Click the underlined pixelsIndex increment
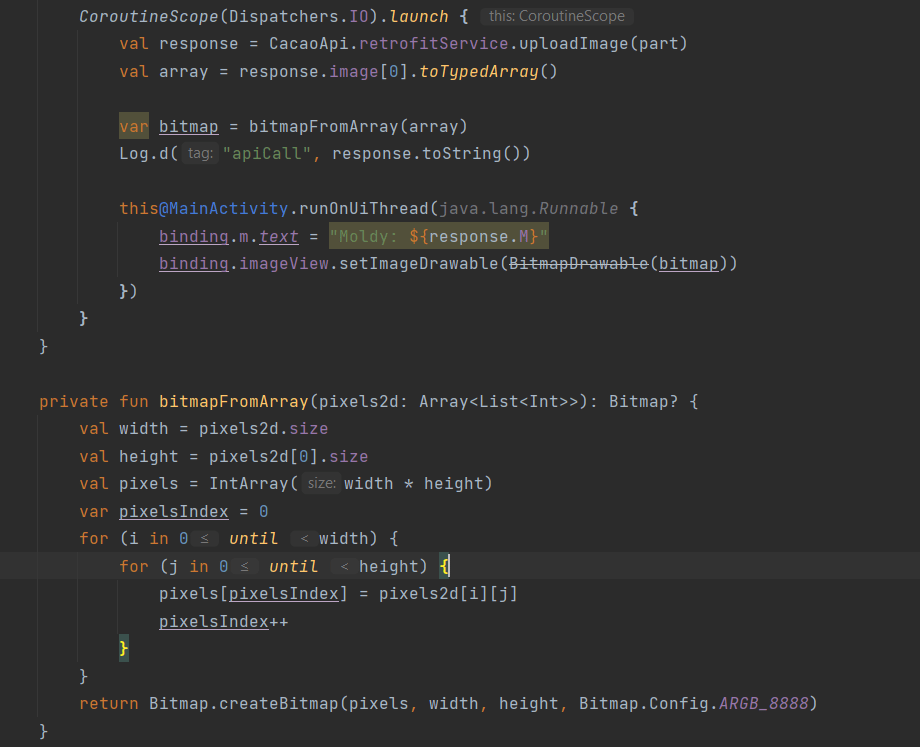 click(214, 620)
